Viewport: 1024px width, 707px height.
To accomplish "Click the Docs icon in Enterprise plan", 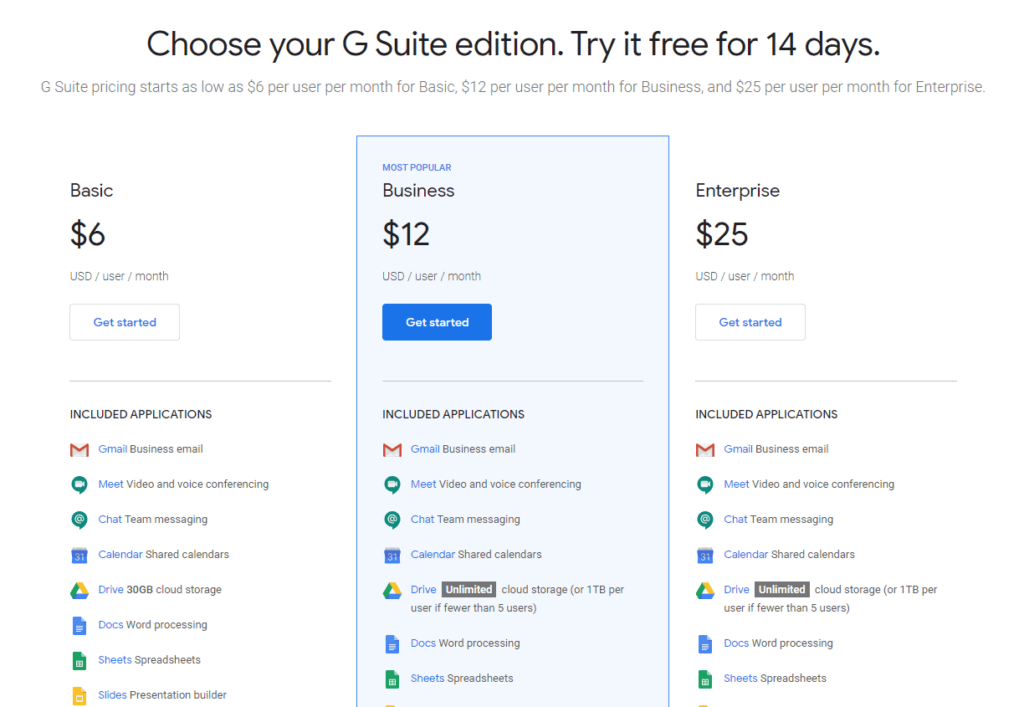I will [x=705, y=644].
